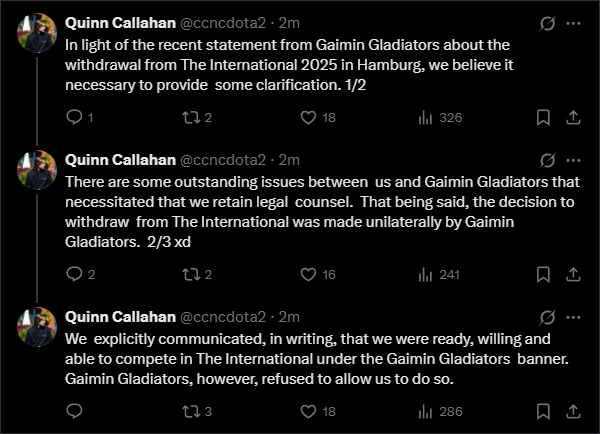Open Quinn Callahan name on first tweet
This screenshot has width=600, height=434.
(120, 23)
